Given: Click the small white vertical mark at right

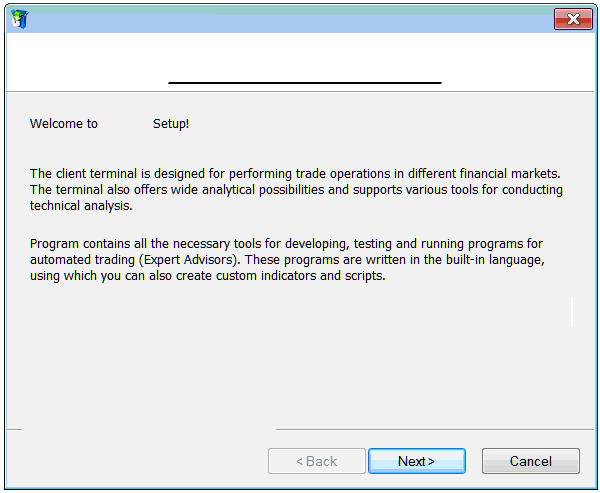Looking at the screenshot, I should (x=572, y=311).
